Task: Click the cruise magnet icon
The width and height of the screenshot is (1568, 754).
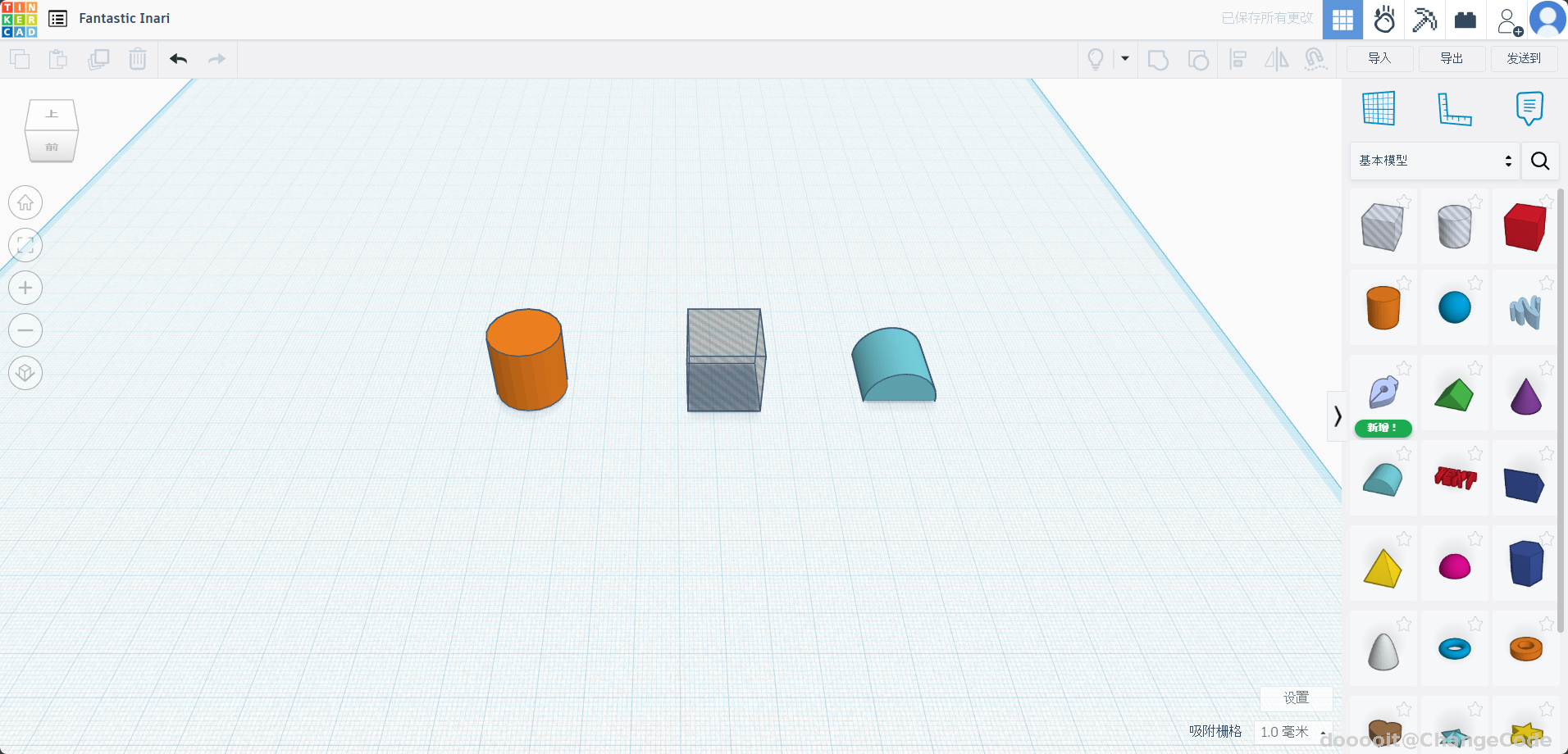Action: click(x=1316, y=59)
